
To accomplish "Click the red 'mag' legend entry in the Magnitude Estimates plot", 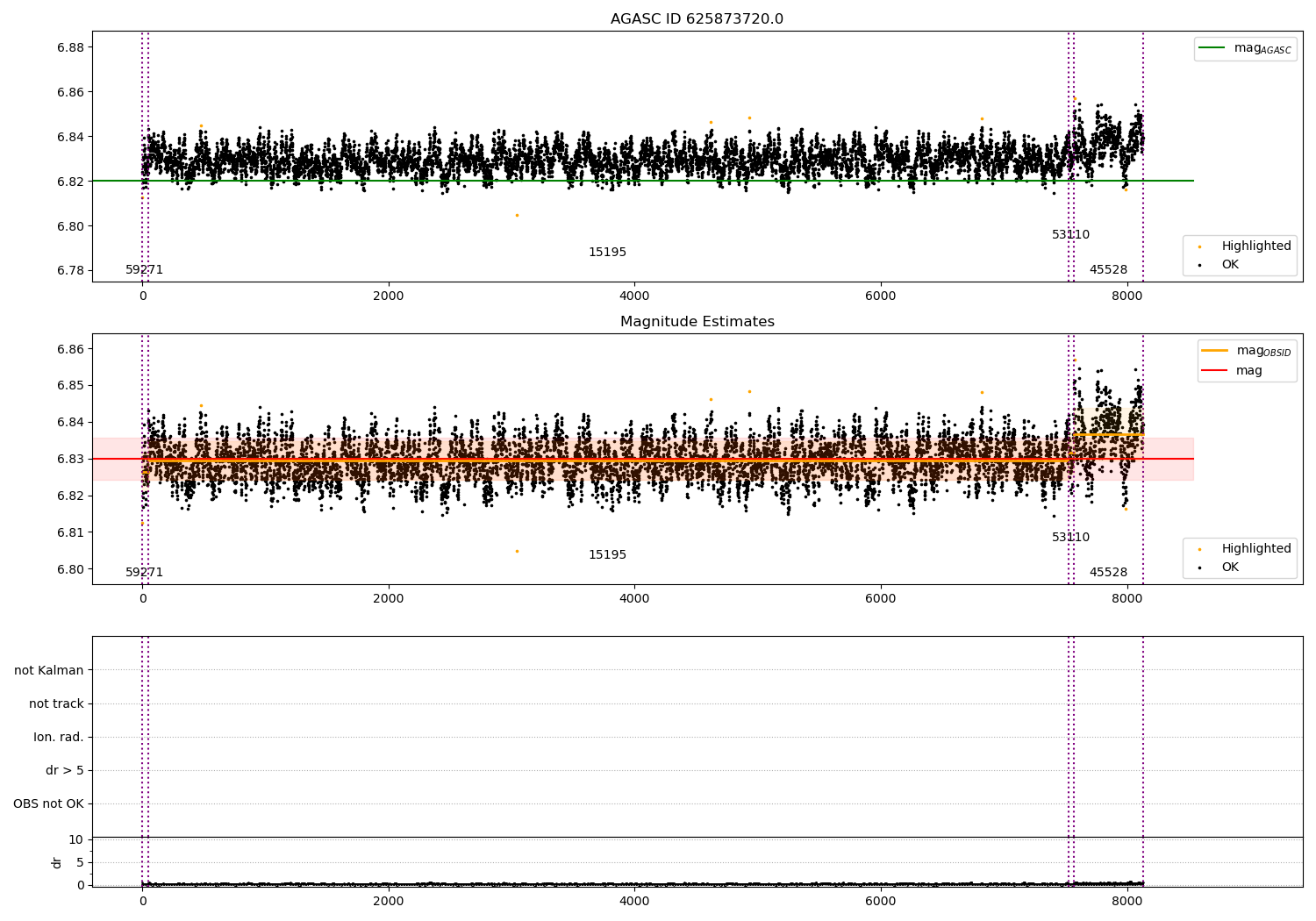I will click(1232, 370).
